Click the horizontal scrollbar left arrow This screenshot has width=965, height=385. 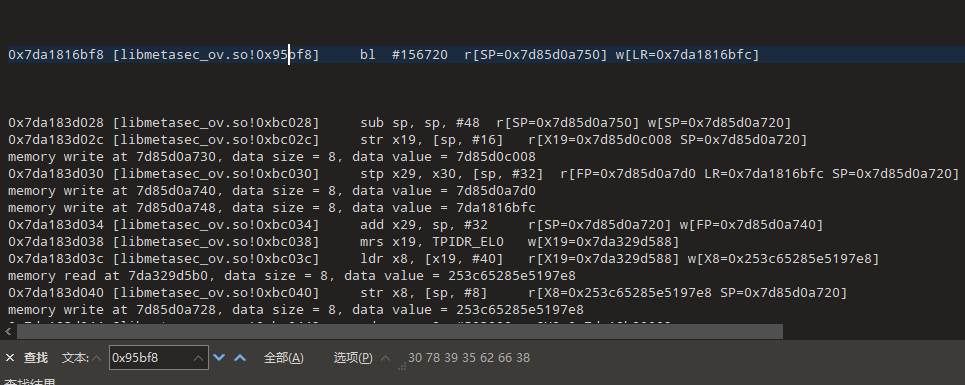tap(8, 331)
